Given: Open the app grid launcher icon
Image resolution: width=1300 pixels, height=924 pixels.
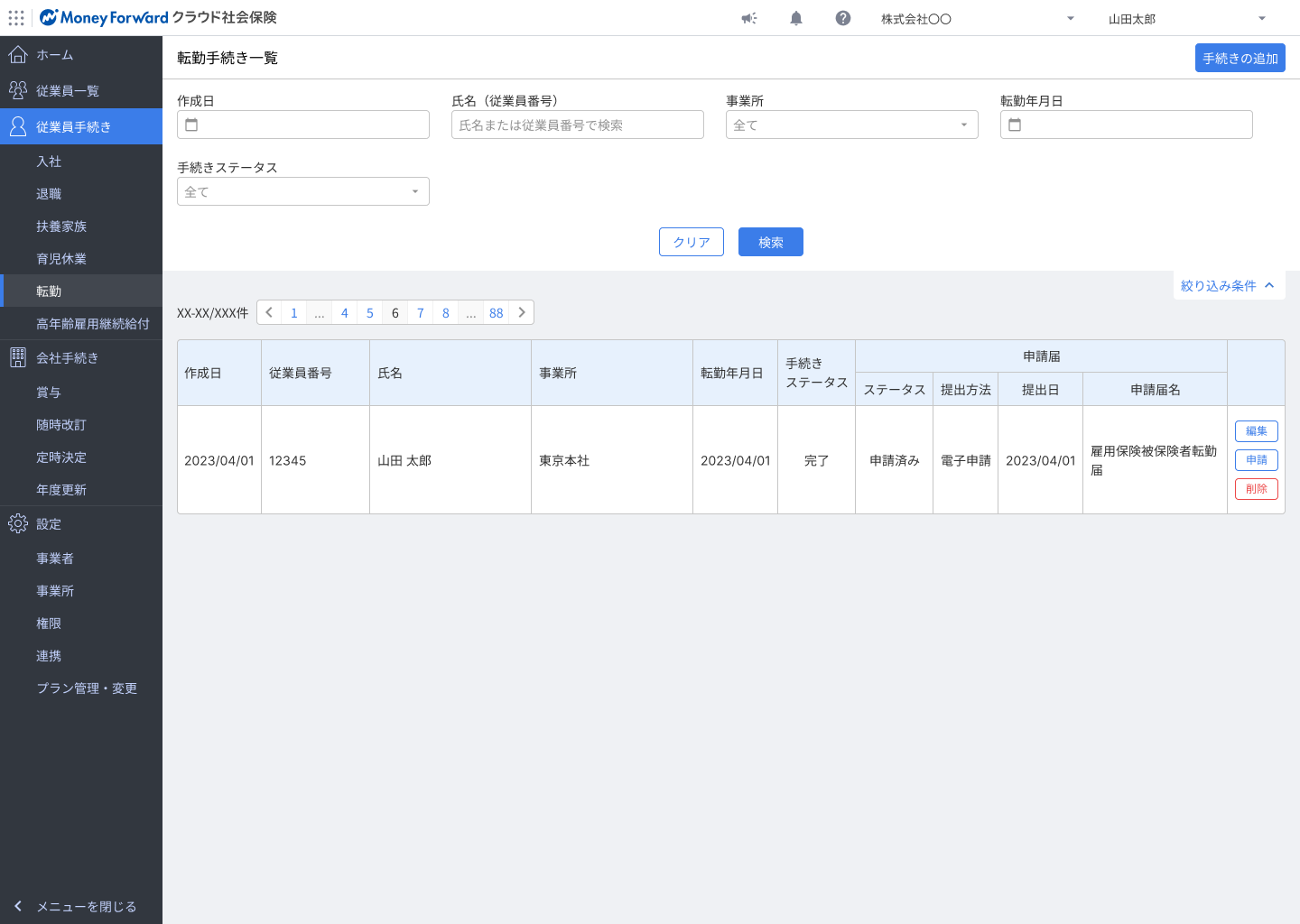Looking at the screenshot, I should [16, 18].
